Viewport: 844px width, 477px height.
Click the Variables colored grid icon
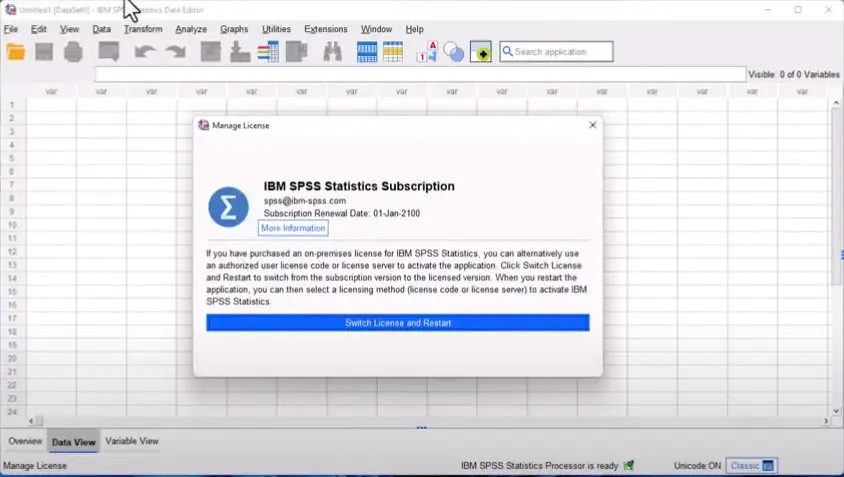(267, 52)
